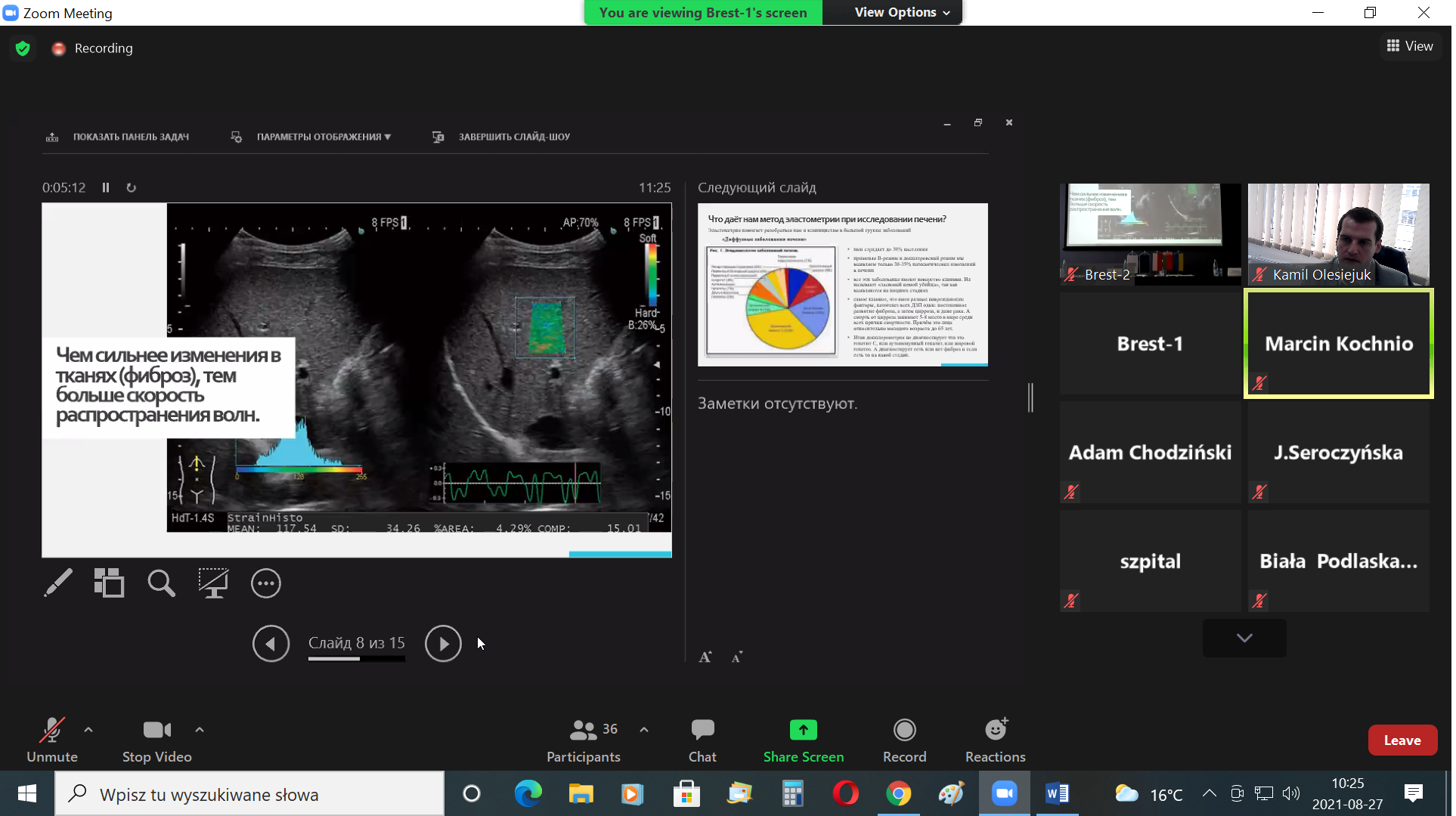Open more slideshow options ellipsis

point(265,583)
